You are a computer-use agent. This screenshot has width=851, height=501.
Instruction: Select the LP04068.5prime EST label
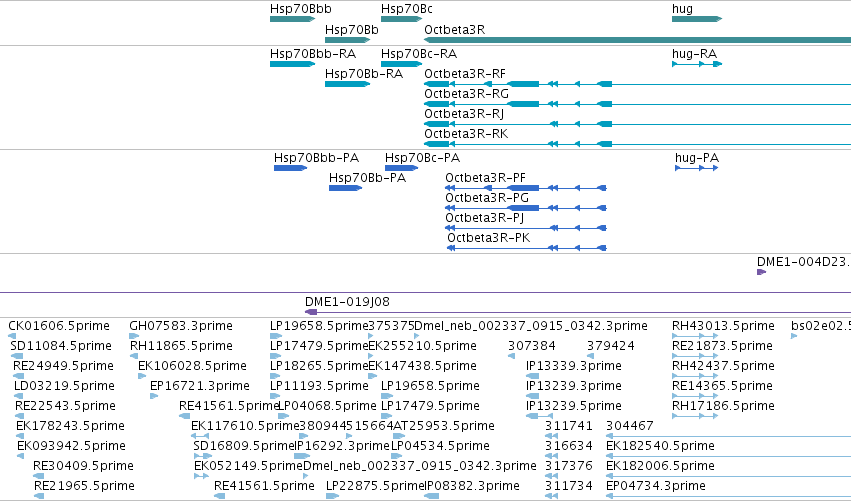tap(327, 406)
